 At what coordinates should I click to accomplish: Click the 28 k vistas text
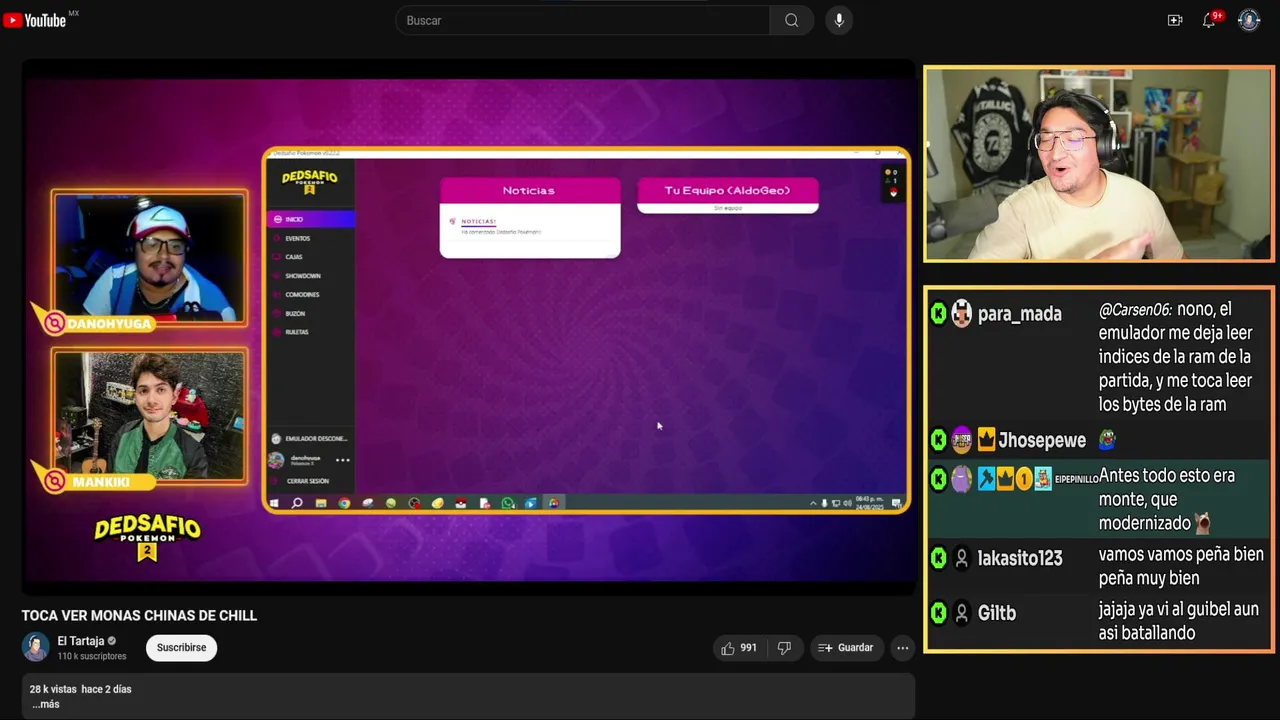pyautogui.click(x=54, y=689)
